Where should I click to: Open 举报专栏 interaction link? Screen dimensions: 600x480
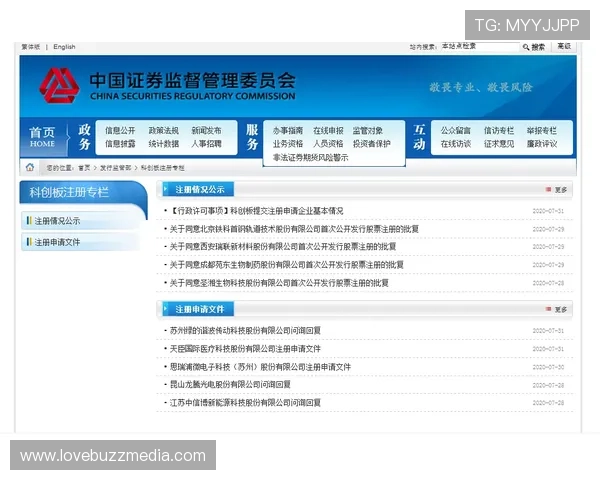(x=542, y=131)
